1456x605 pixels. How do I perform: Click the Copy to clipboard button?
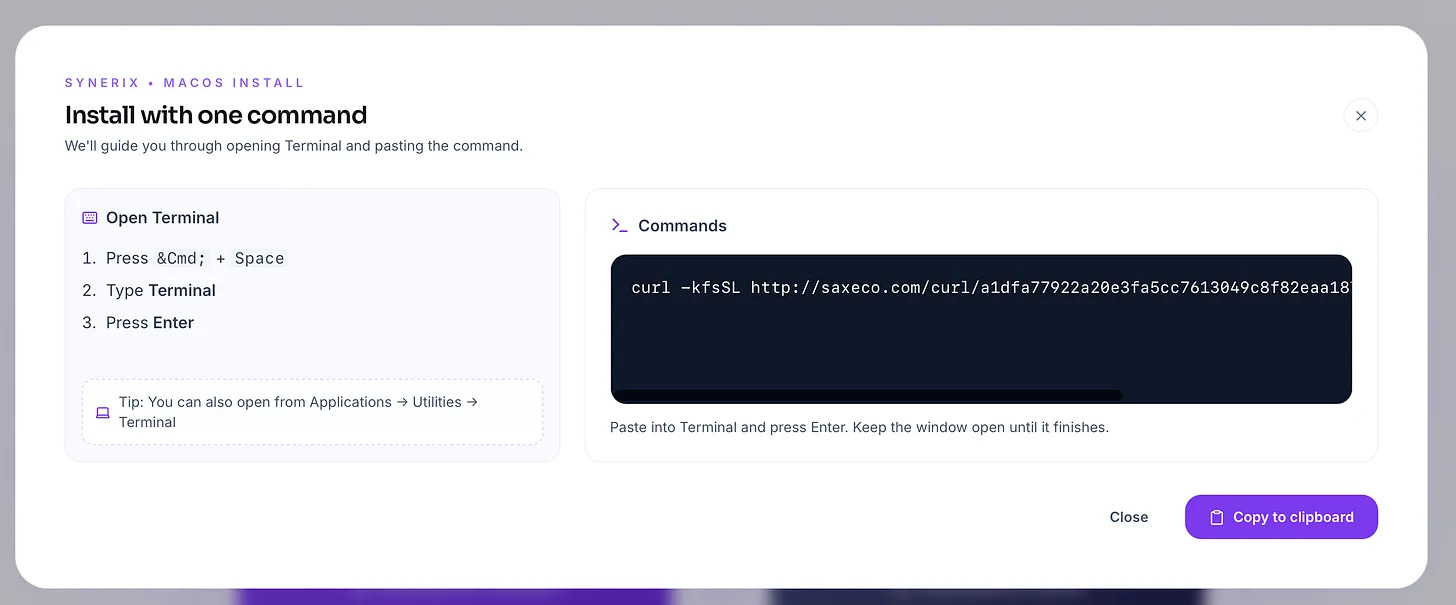(x=1281, y=517)
